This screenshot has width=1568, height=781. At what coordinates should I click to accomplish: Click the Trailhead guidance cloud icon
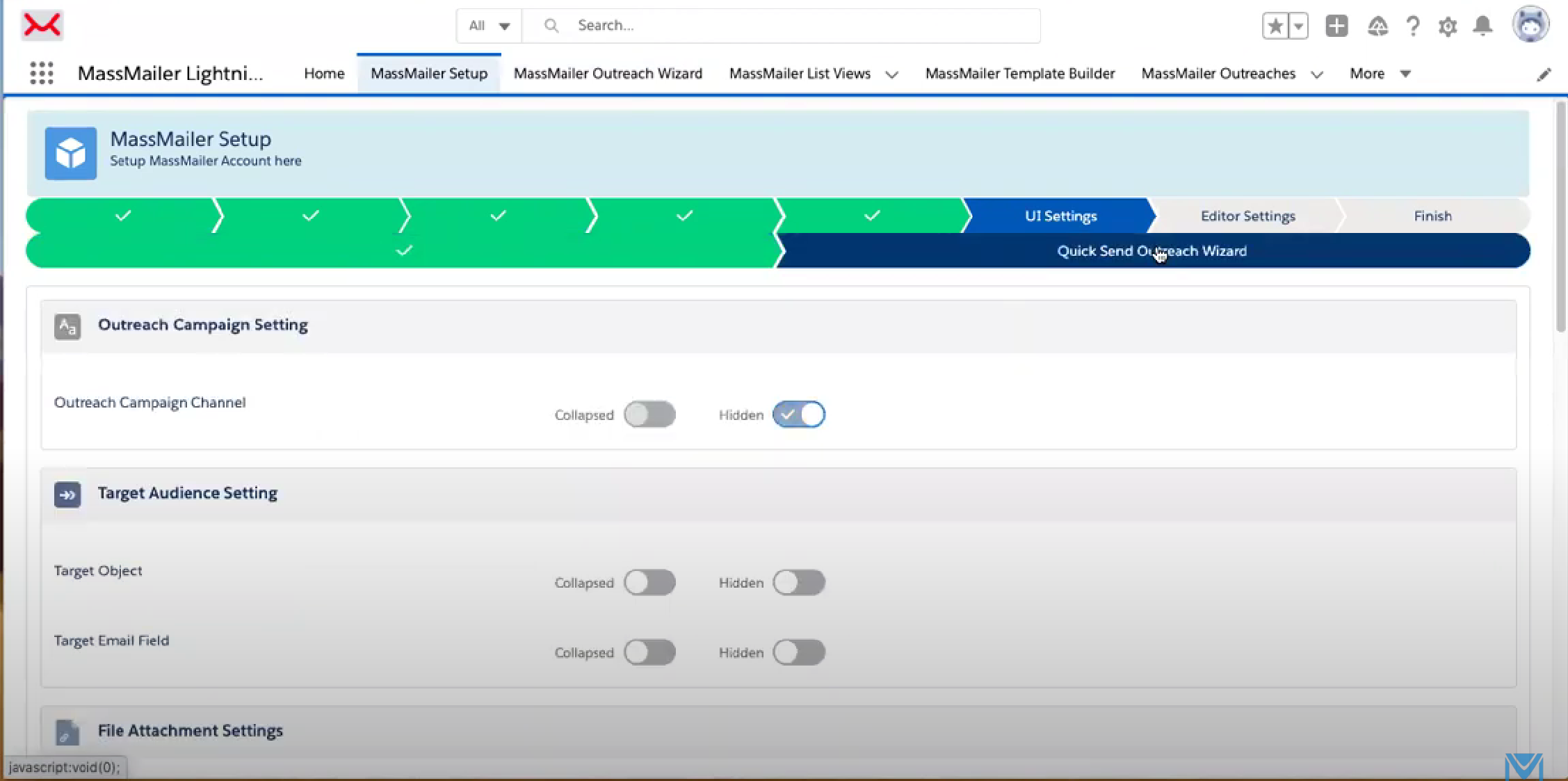1377,26
